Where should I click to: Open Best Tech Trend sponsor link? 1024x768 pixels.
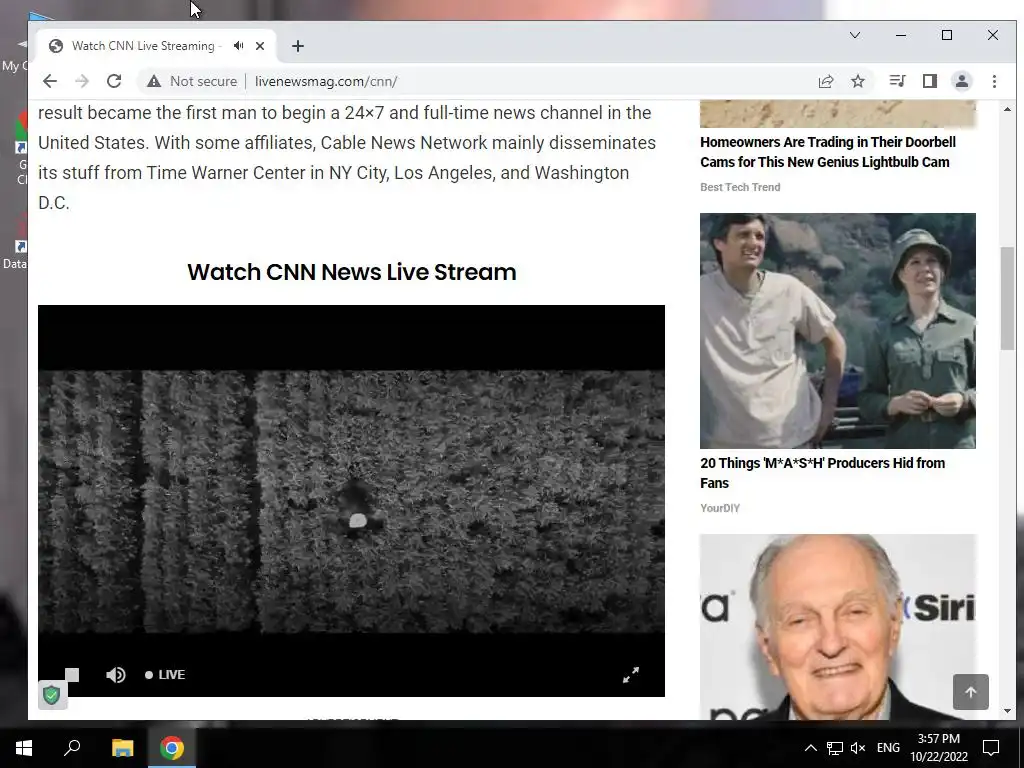tap(740, 187)
